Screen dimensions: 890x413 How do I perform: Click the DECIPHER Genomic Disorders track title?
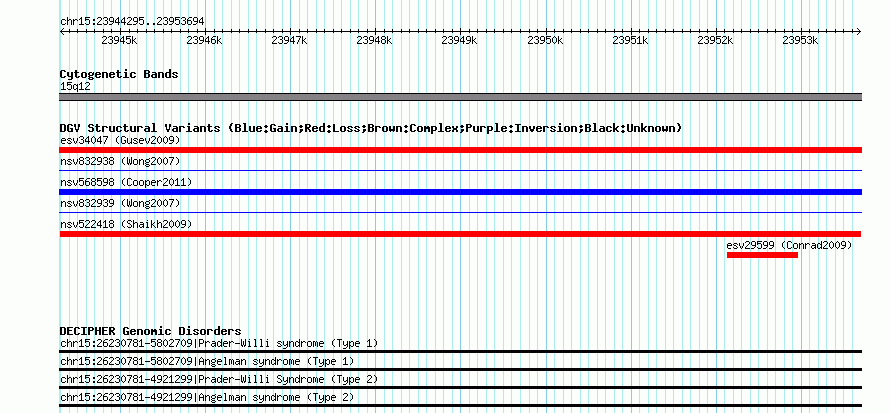click(x=150, y=331)
